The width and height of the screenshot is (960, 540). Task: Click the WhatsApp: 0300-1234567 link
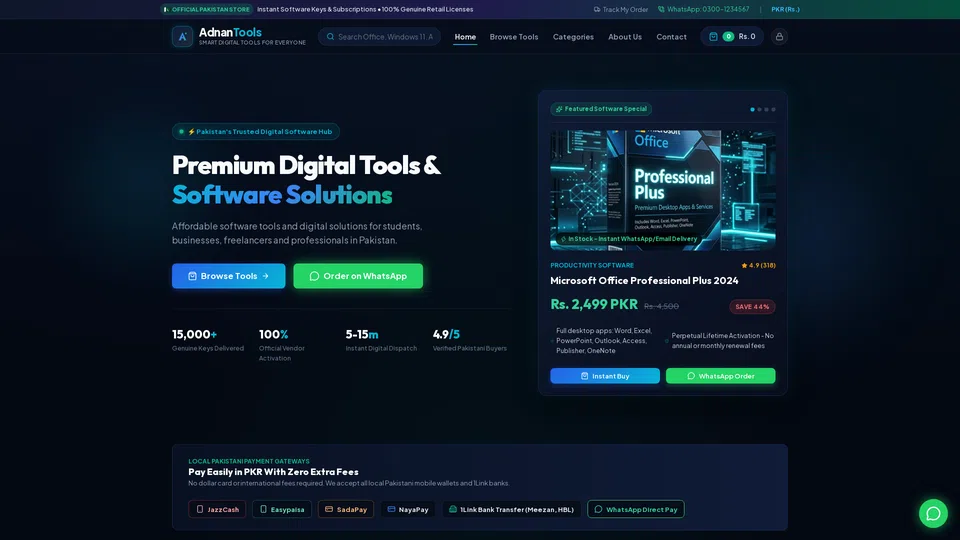pyautogui.click(x=703, y=9)
